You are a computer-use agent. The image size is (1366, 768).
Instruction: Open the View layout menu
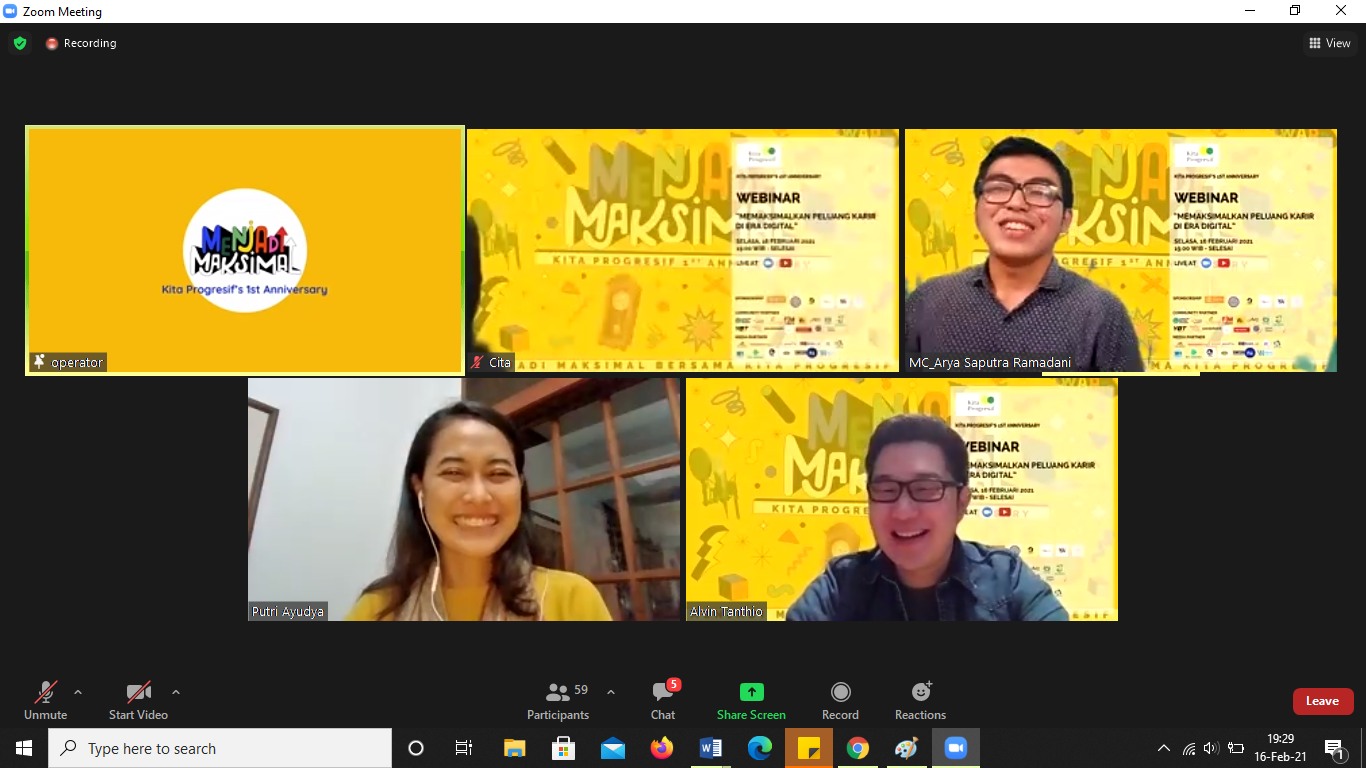1329,43
